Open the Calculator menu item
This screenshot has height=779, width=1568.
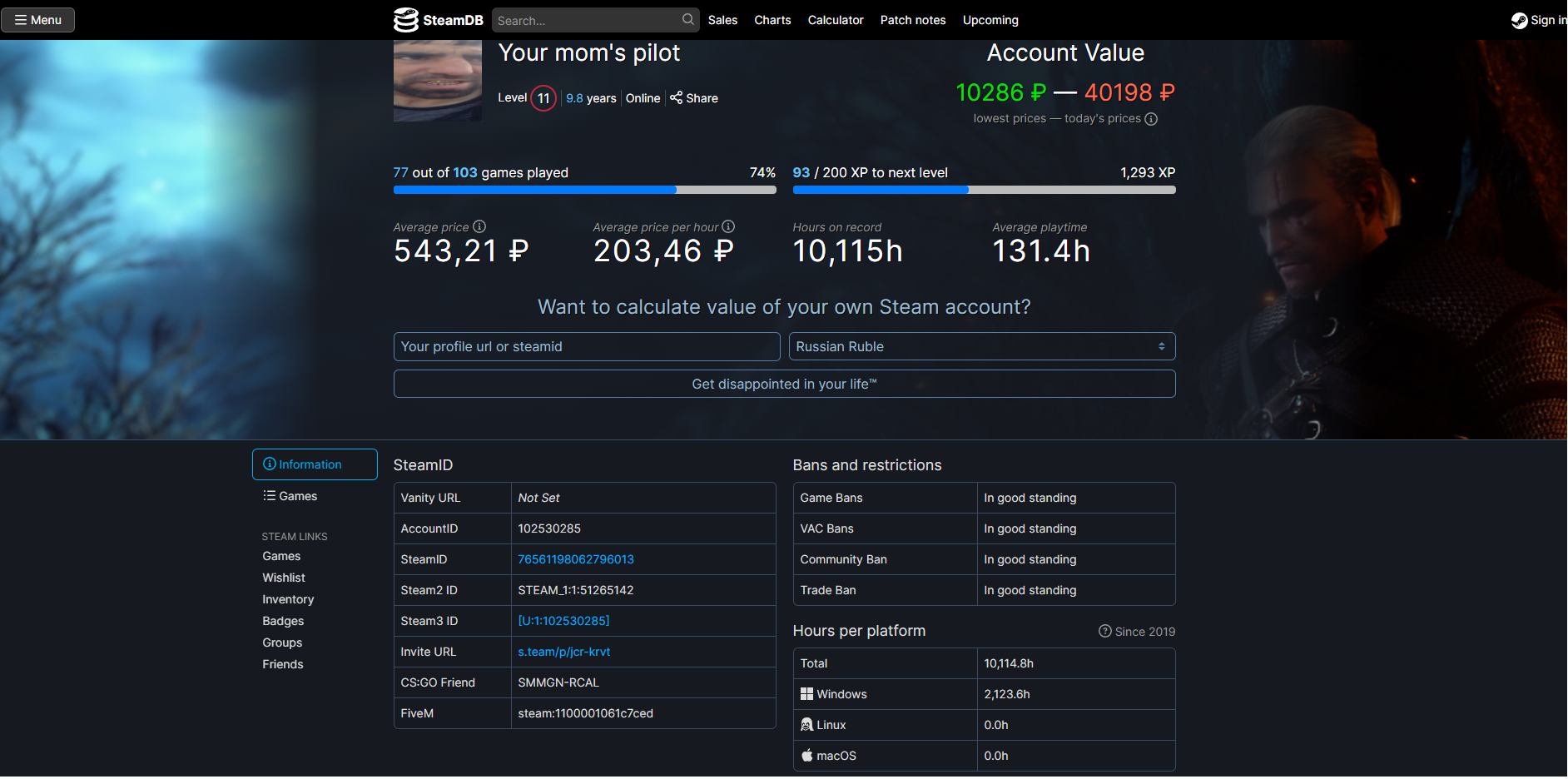click(x=836, y=20)
